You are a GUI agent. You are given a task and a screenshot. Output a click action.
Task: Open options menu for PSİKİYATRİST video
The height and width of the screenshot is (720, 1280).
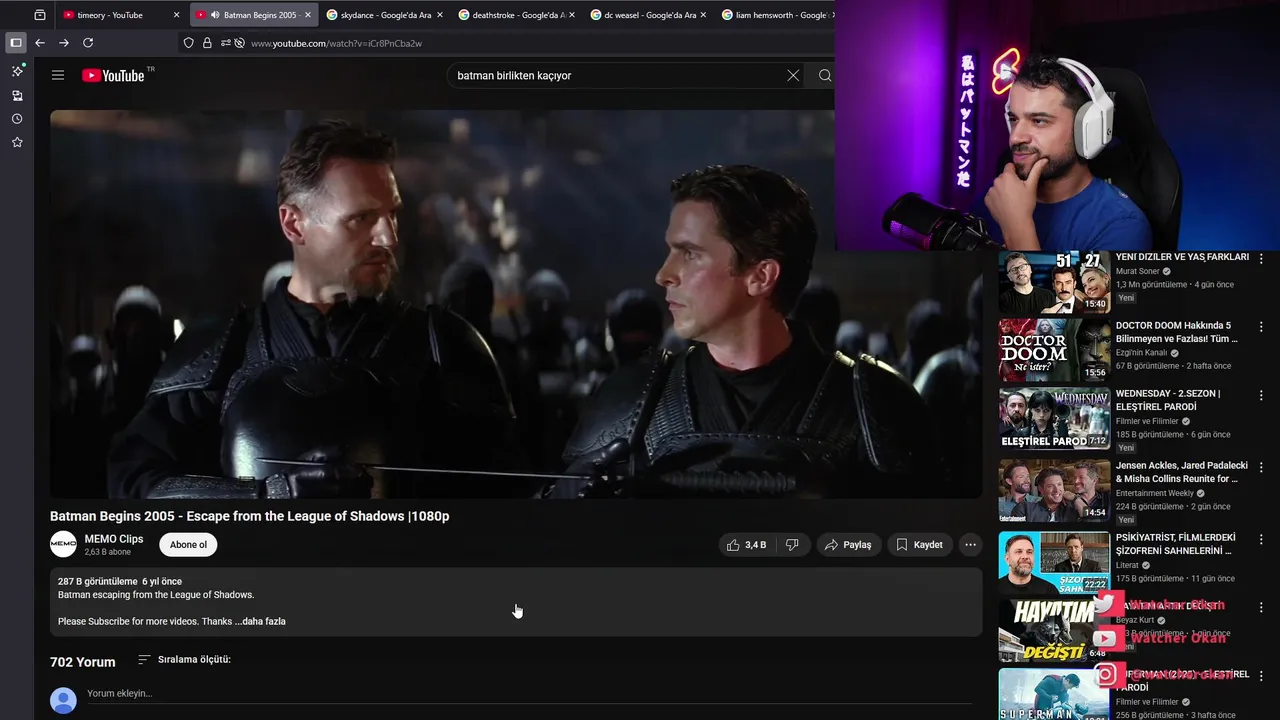click(1261, 539)
